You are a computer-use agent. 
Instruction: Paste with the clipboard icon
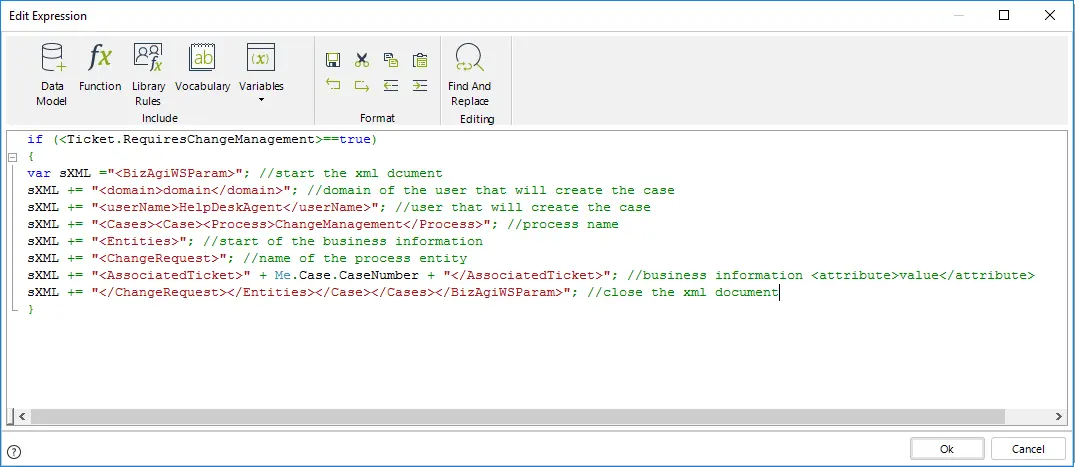pos(420,60)
